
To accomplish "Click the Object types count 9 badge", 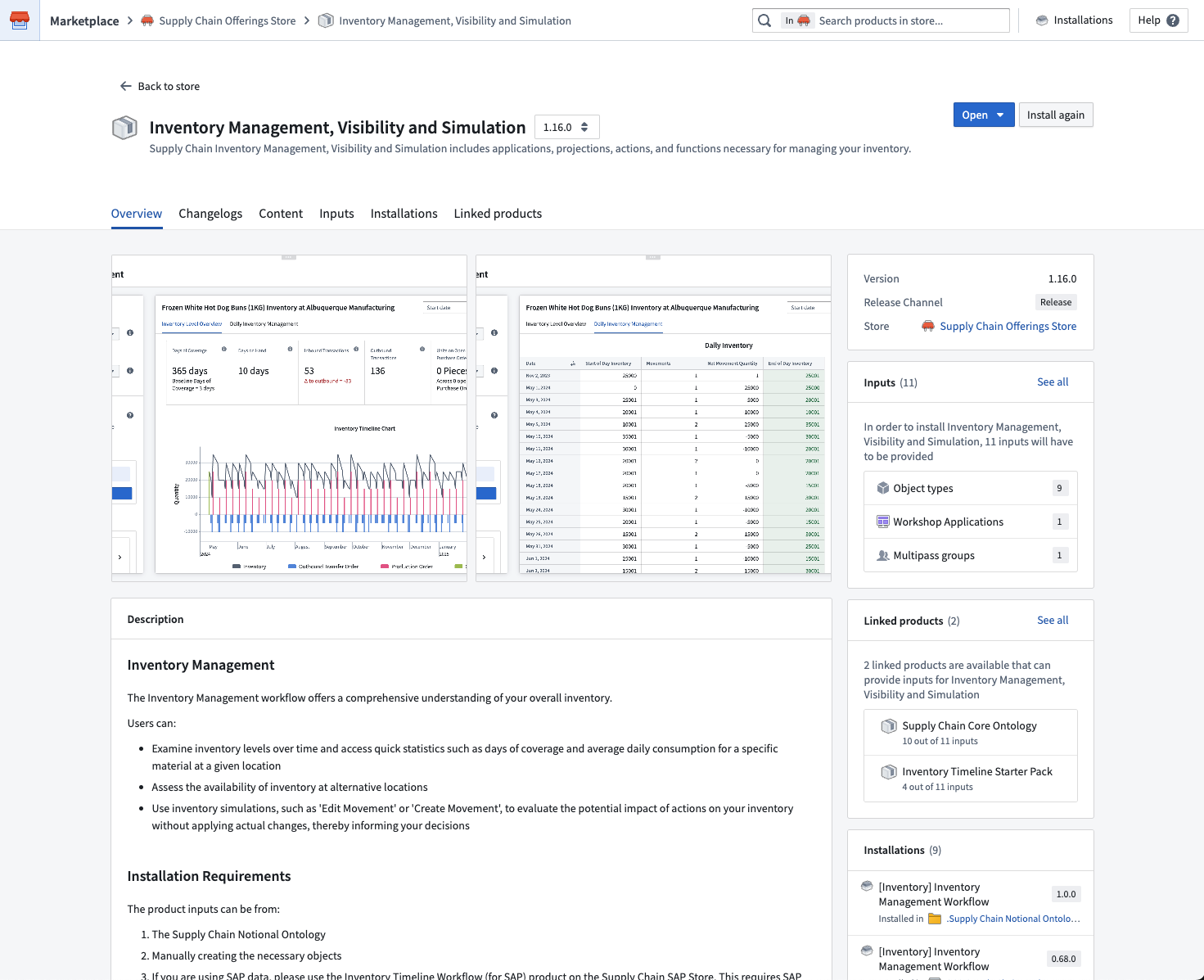I will (1059, 488).
